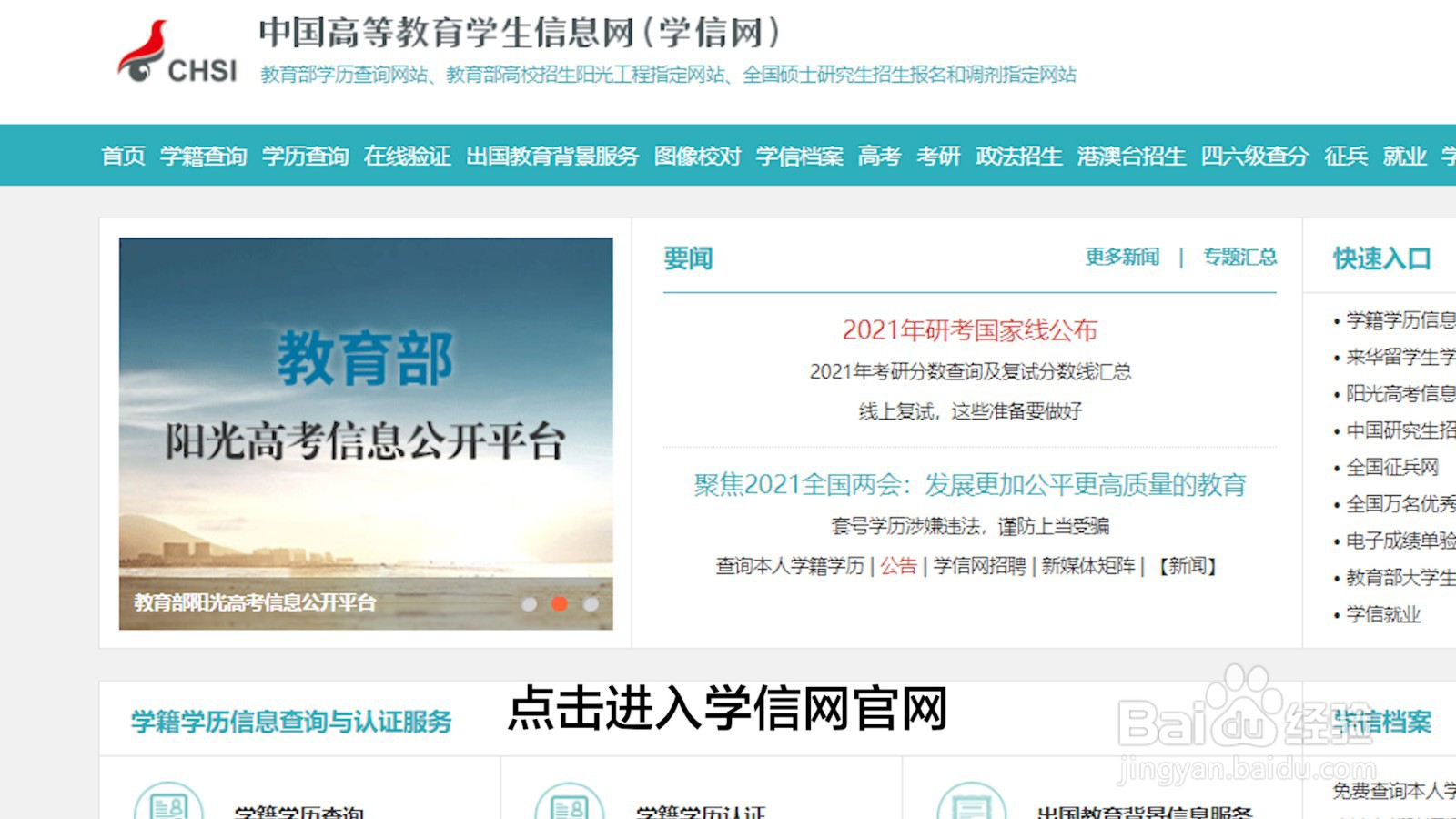The height and width of the screenshot is (819, 1456).
Task: Open 中国研究生招 quick entry link
Action: pos(1400,430)
